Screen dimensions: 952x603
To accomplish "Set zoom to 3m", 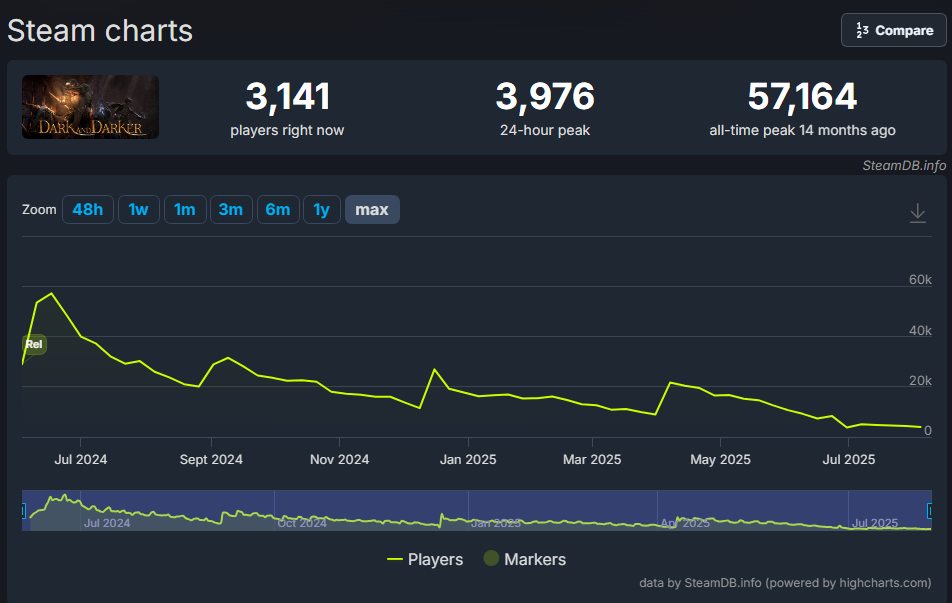I will [x=231, y=210].
